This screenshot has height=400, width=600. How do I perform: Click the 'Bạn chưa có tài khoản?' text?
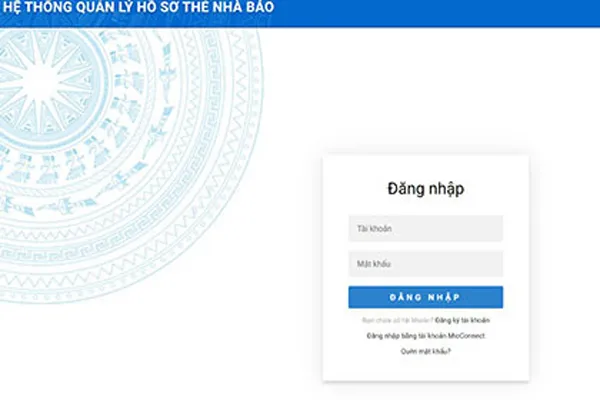(x=397, y=320)
